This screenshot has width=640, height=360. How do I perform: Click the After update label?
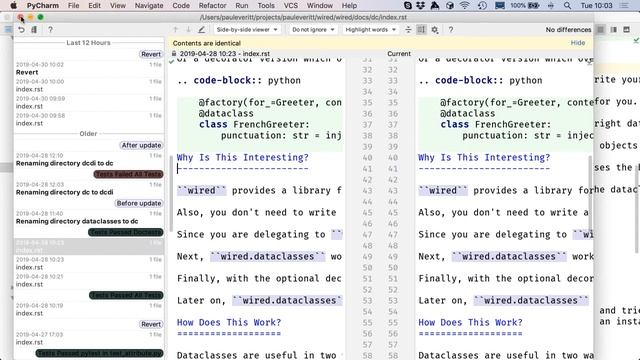[x=141, y=145]
